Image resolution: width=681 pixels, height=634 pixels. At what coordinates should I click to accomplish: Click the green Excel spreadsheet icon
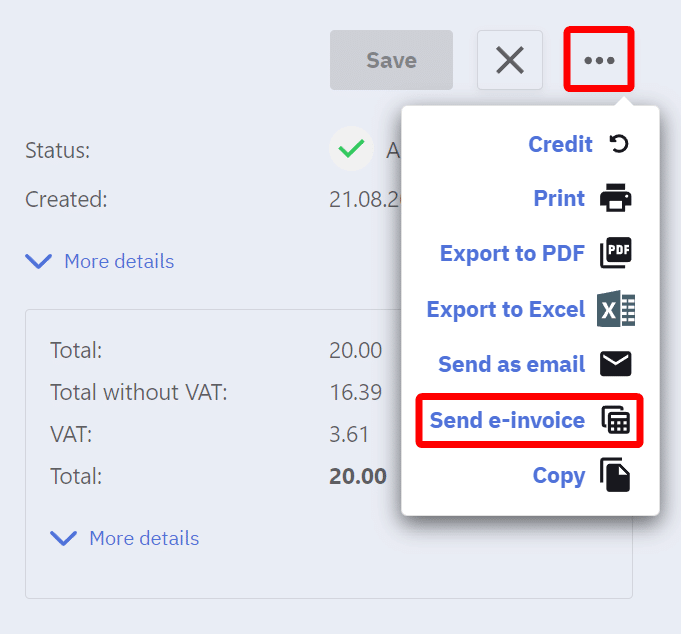pyautogui.click(x=616, y=310)
